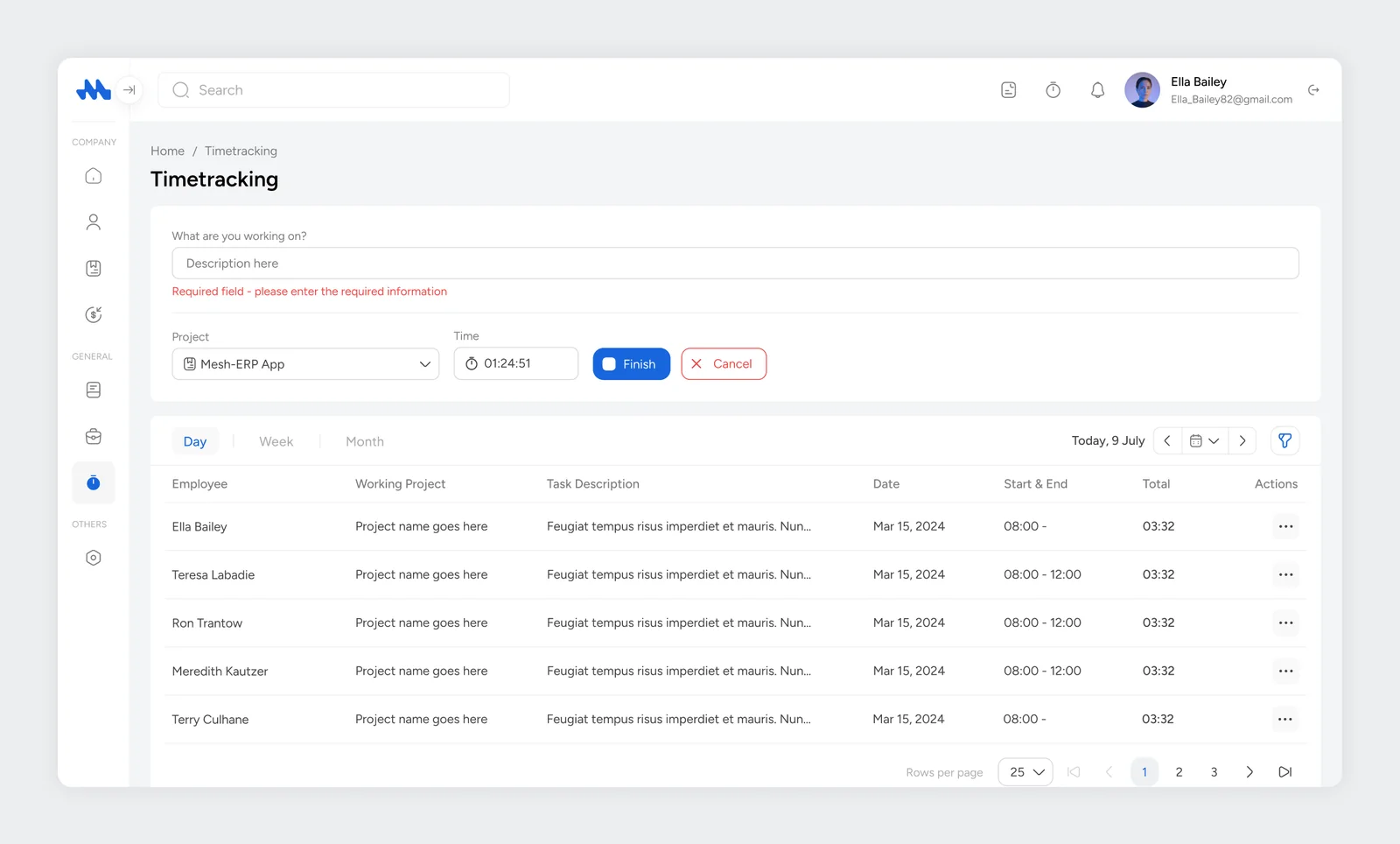Viewport: 1400px width, 844px height.
Task: Click the Finish button
Action: pyautogui.click(x=631, y=364)
